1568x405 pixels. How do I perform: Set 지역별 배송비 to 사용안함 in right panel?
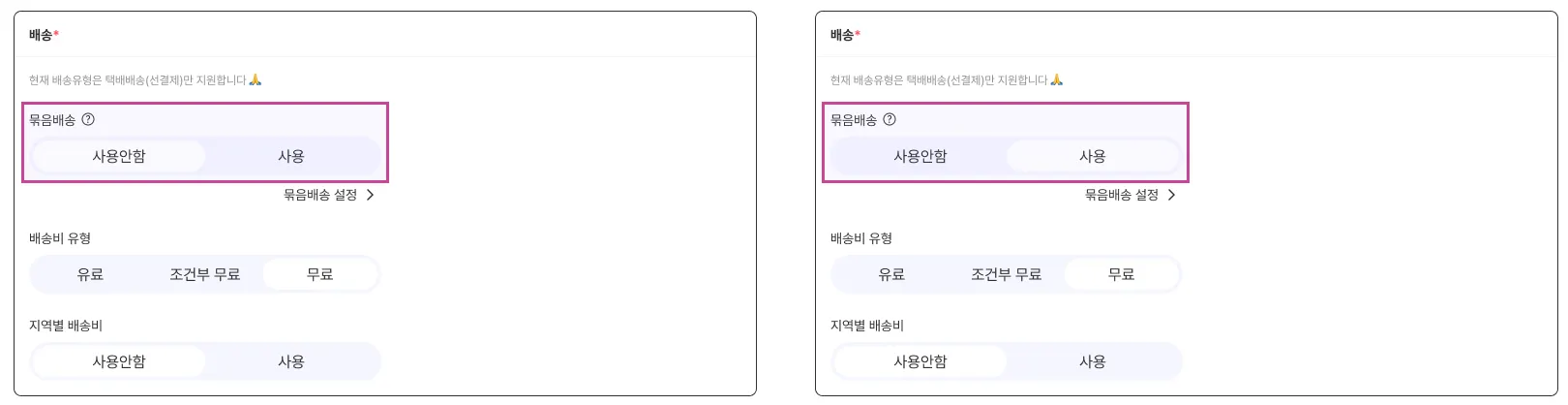[x=920, y=361]
